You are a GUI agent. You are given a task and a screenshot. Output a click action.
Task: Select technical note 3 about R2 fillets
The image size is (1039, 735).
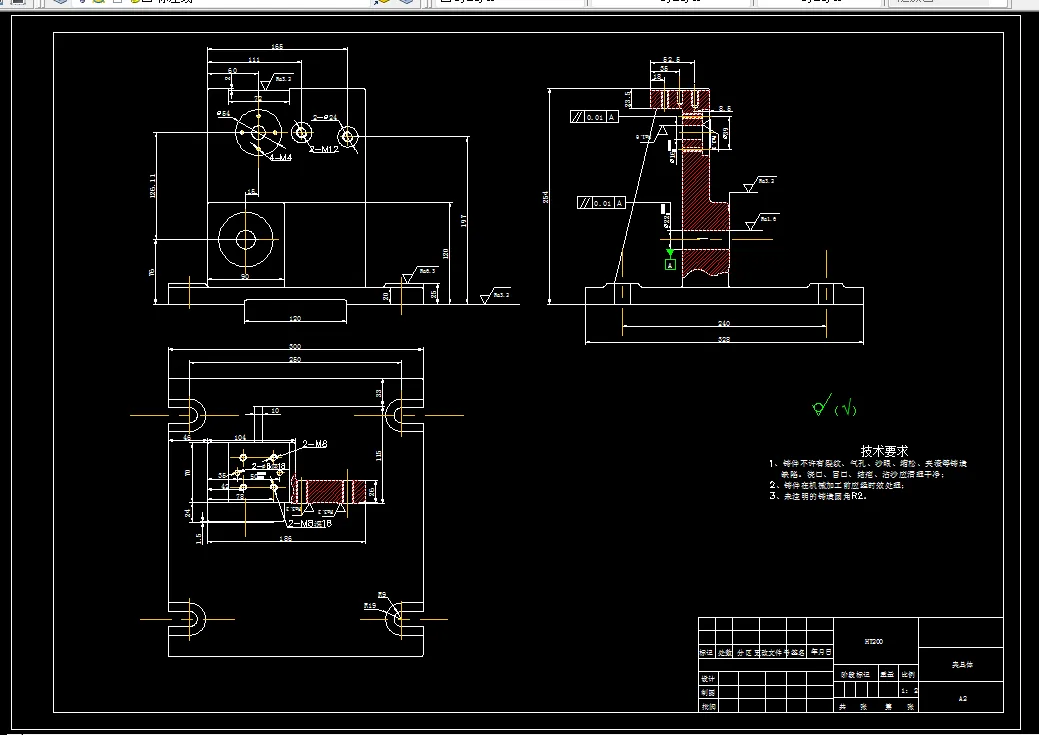pyautogui.click(x=818, y=496)
